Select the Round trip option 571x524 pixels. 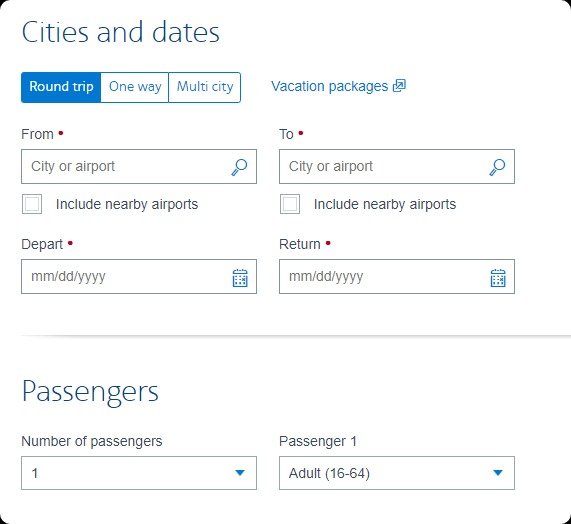pos(61,87)
